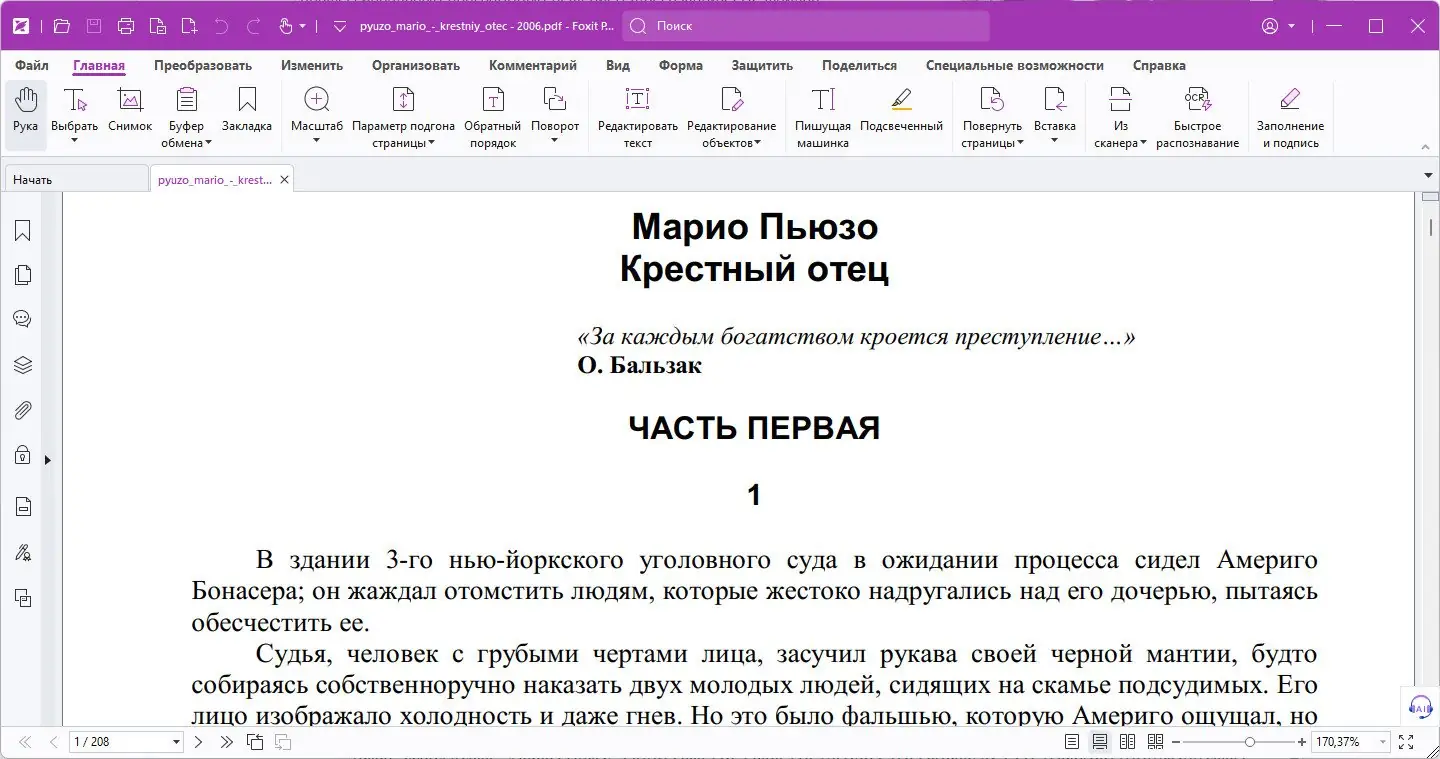Open the page number dropdown arrow
Screen dimensions: 1440x759
click(177, 742)
